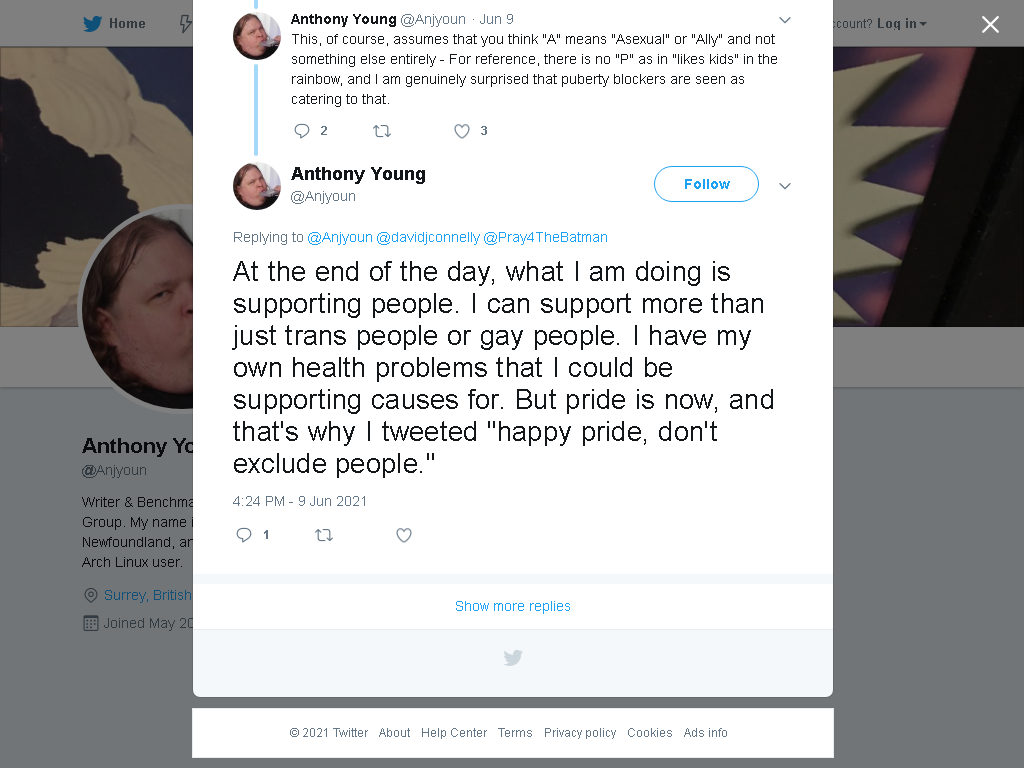Click Anthony Young's avatar on the main tweet
Image resolution: width=1024 pixels, height=768 pixels.
(257, 186)
